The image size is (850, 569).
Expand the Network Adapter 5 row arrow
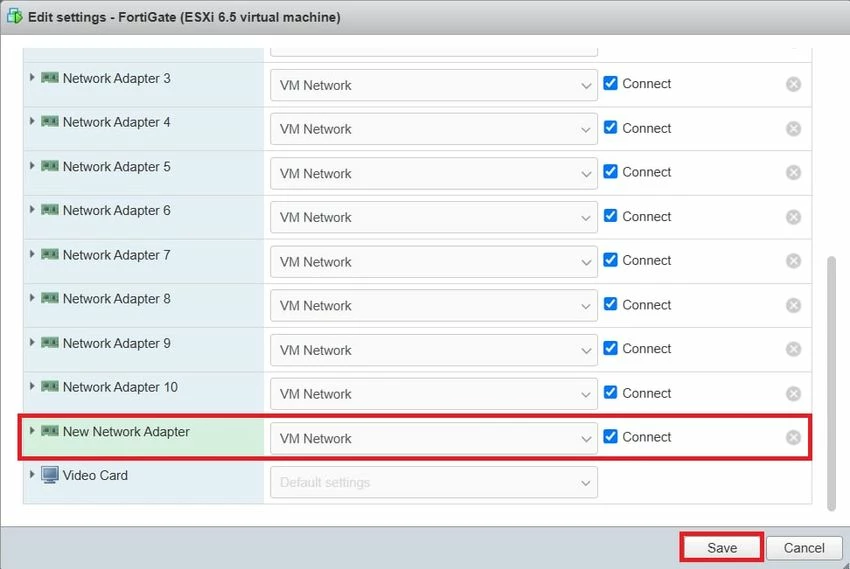tap(32, 166)
